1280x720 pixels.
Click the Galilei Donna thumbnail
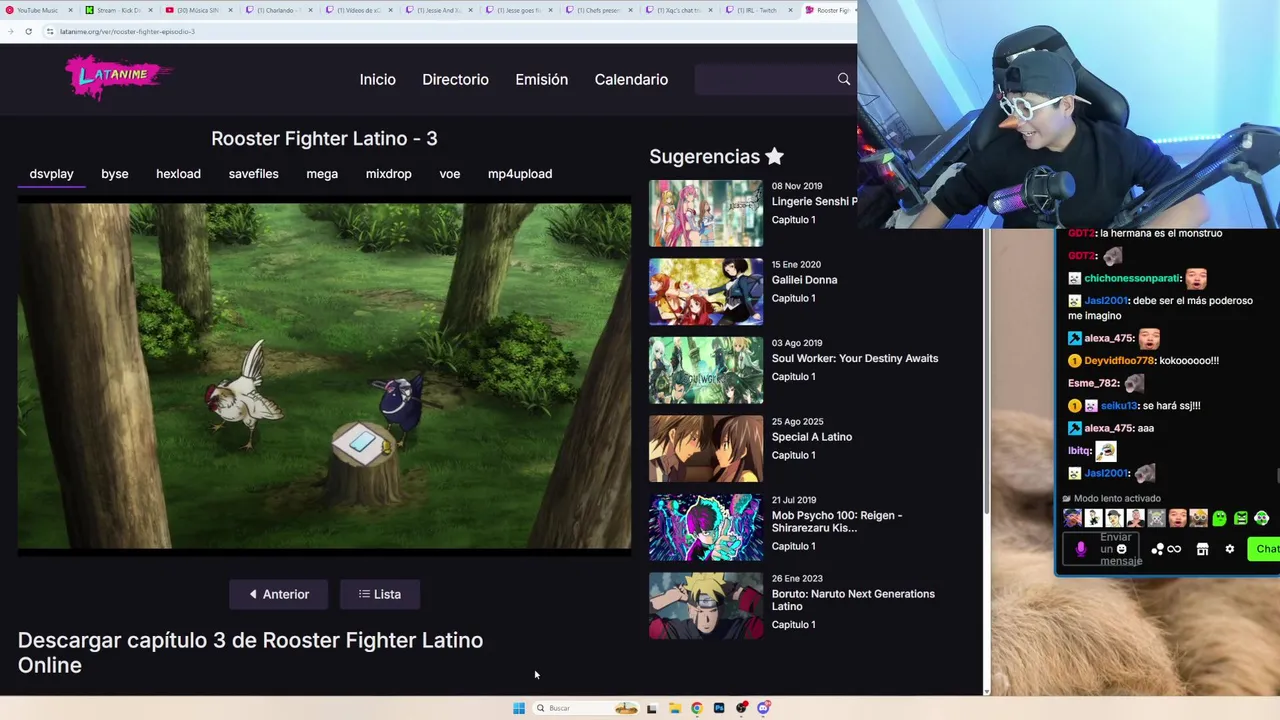tap(706, 292)
